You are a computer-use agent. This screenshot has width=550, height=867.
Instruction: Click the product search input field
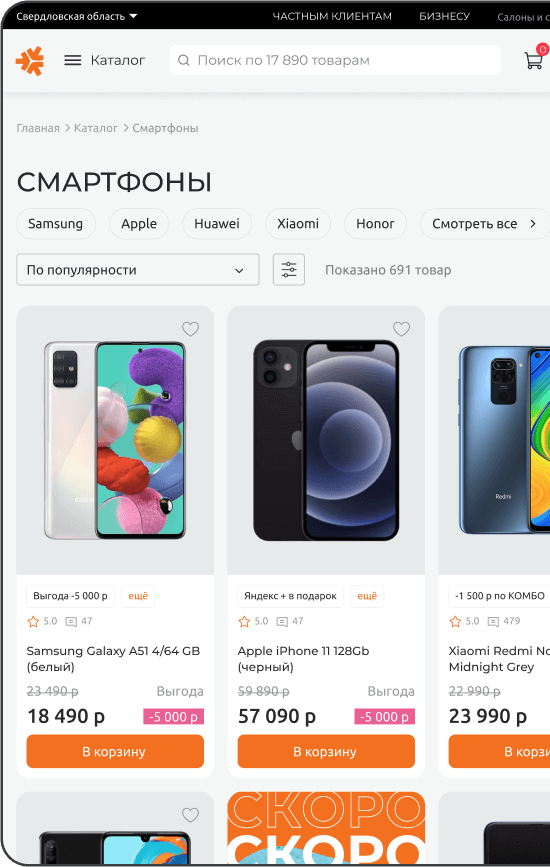(335, 60)
